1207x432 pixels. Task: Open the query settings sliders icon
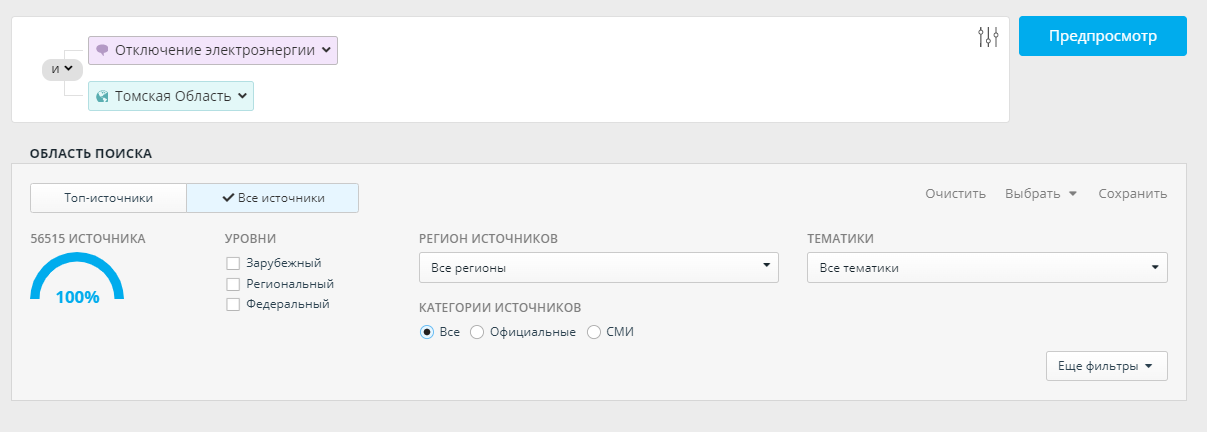click(988, 37)
